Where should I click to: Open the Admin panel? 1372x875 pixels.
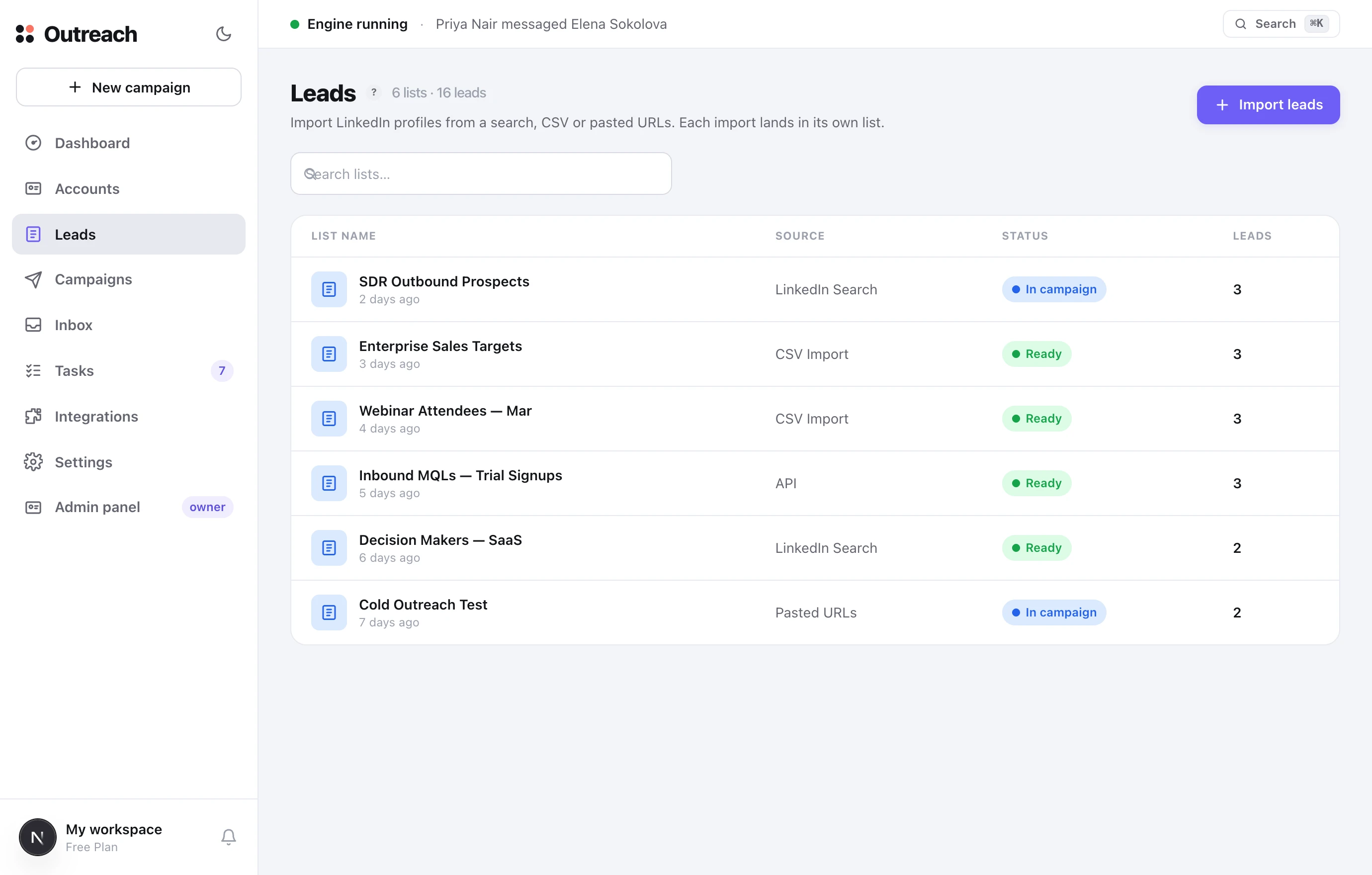[129, 507]
